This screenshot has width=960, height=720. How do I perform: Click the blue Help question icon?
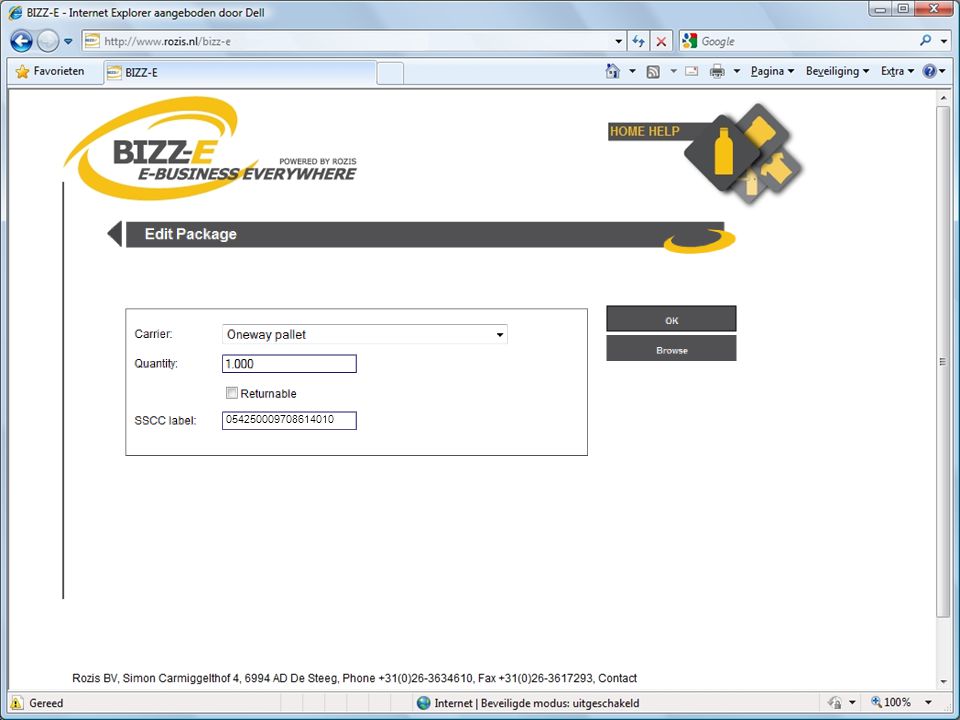tap(929, 72)
